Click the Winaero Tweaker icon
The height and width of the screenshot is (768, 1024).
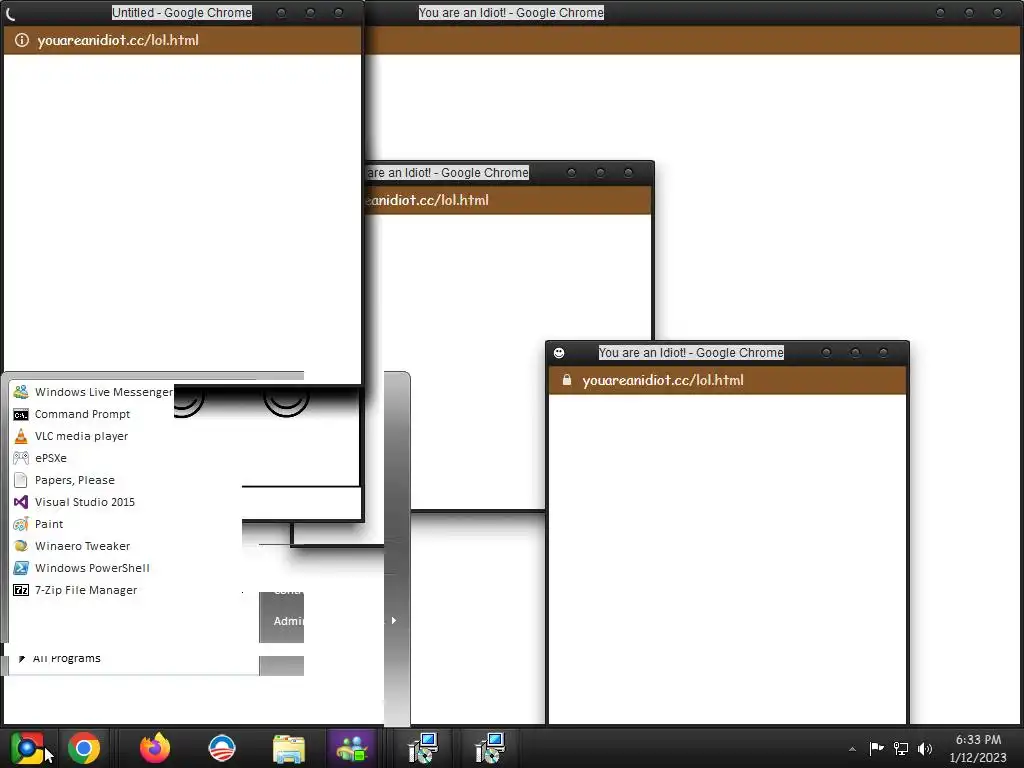pos(21,546)
